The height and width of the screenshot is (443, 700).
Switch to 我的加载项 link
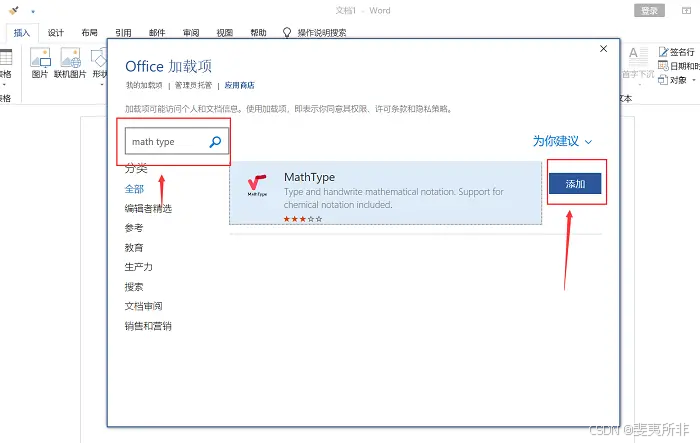[144, 85]
